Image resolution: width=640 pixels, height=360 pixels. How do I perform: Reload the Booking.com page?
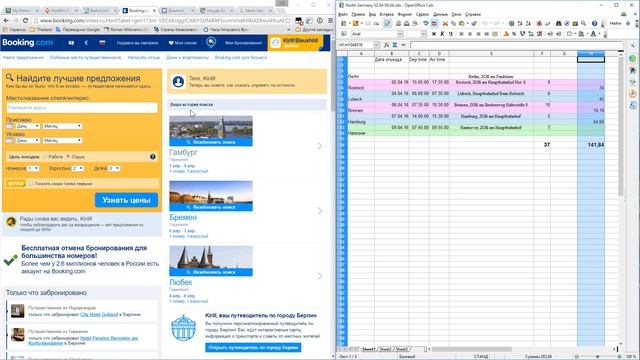click(x=25, y=20)
